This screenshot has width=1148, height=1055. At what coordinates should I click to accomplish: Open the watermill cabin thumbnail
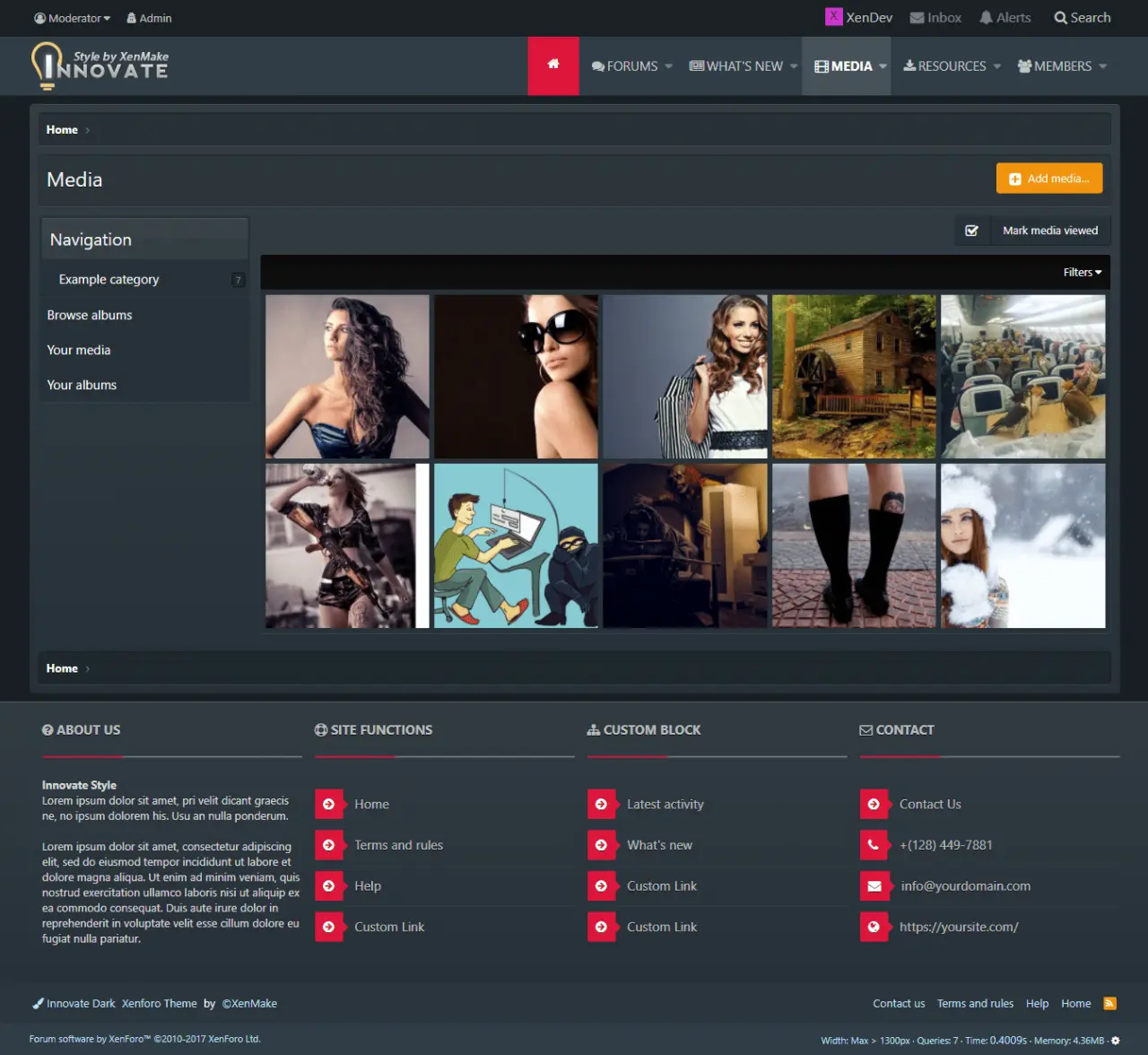(x=854, y=377)
